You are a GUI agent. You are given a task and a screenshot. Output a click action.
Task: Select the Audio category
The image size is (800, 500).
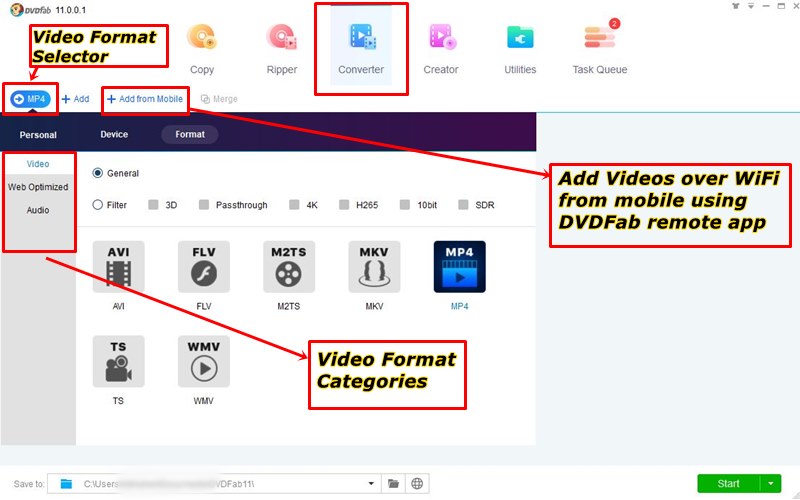coord(38,210)
